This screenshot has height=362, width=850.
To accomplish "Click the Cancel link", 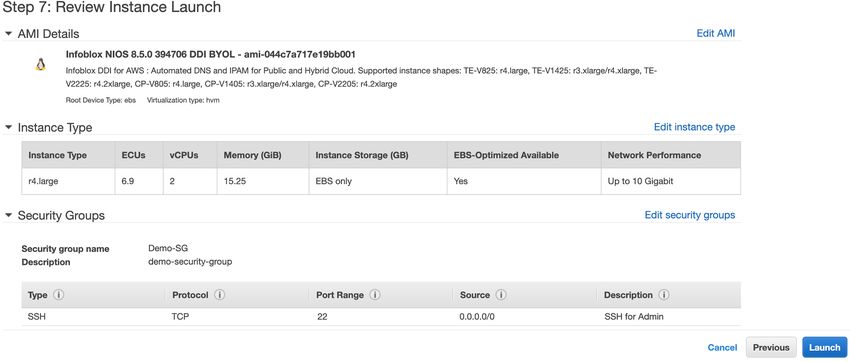I will [x=722, y=347].
